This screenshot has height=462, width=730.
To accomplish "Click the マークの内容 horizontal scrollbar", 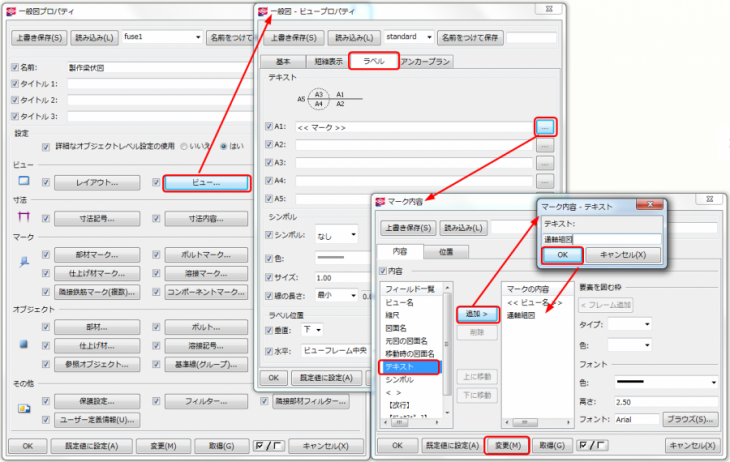I will (537, 422).
